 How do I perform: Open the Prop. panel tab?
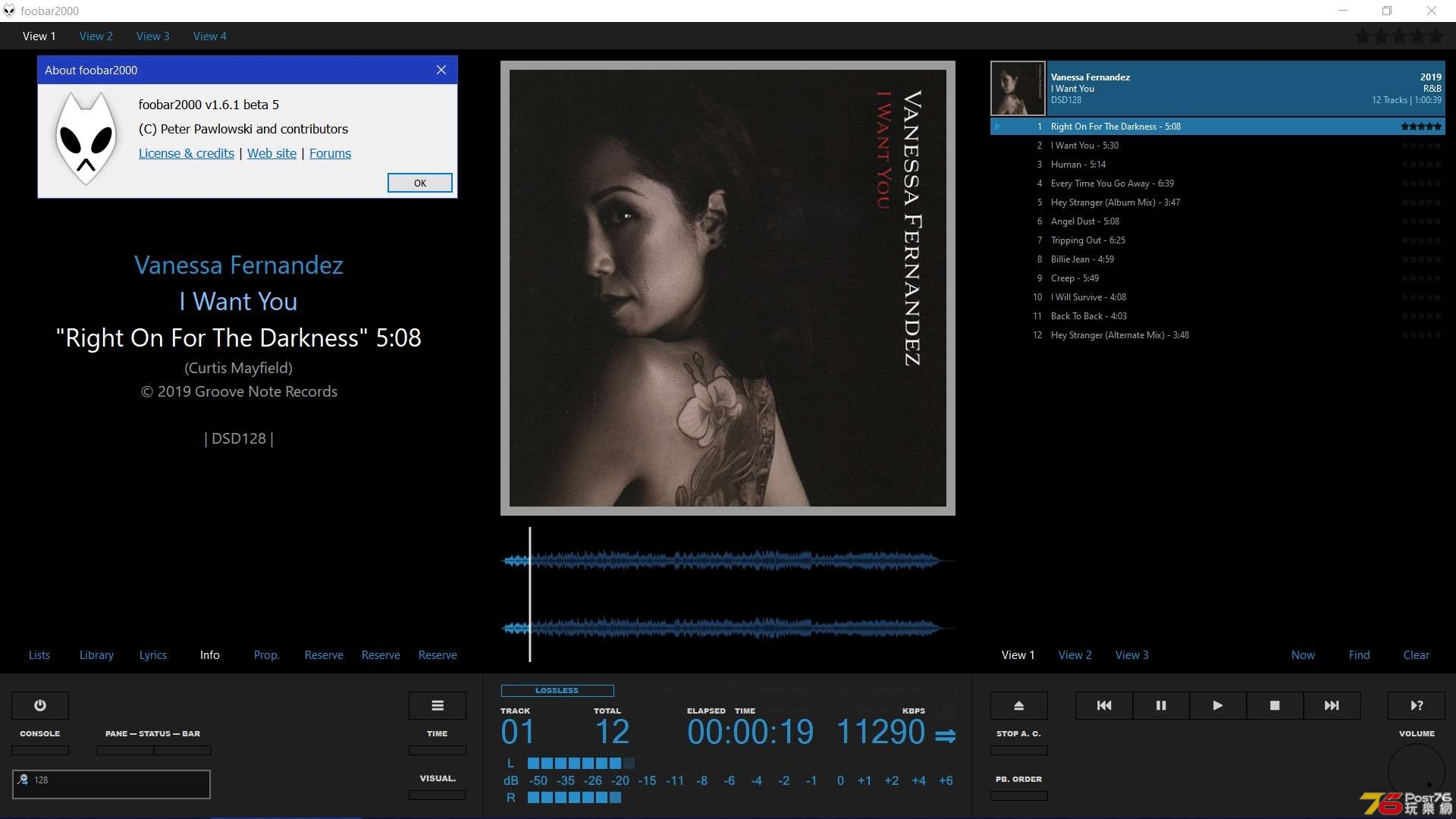click(267, 655)
